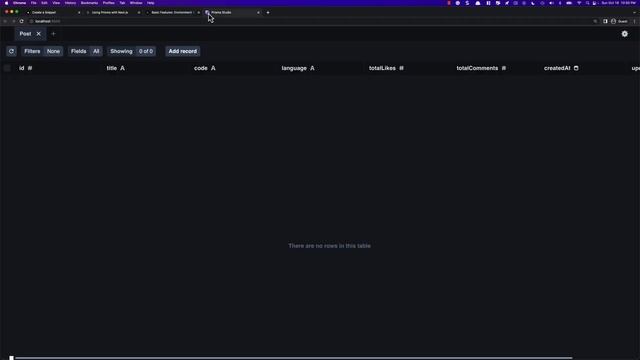Open the Showing 0 of 0 control
Image resolution: width=640 pixels, height=360 pixels.
[x=131, y=51]
